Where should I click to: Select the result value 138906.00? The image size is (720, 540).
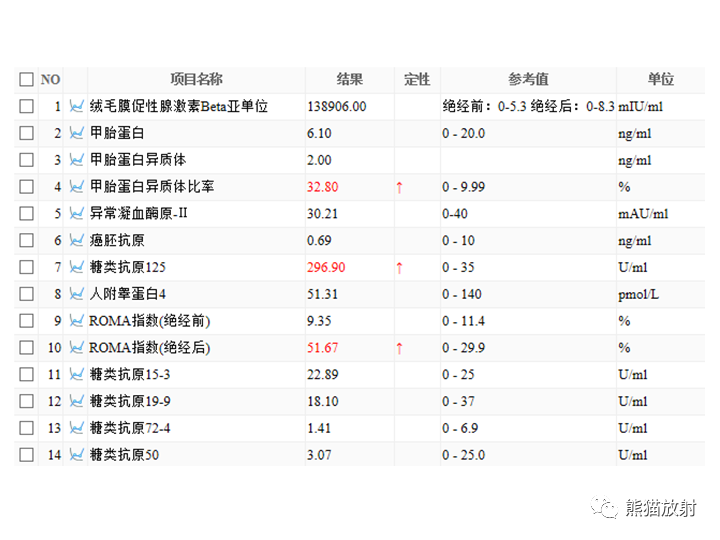click(x=337, y=107)
